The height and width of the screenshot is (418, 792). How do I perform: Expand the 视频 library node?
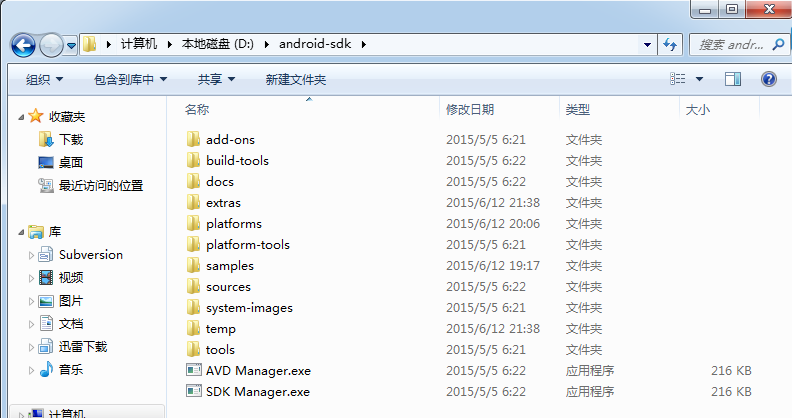point(31,278)
